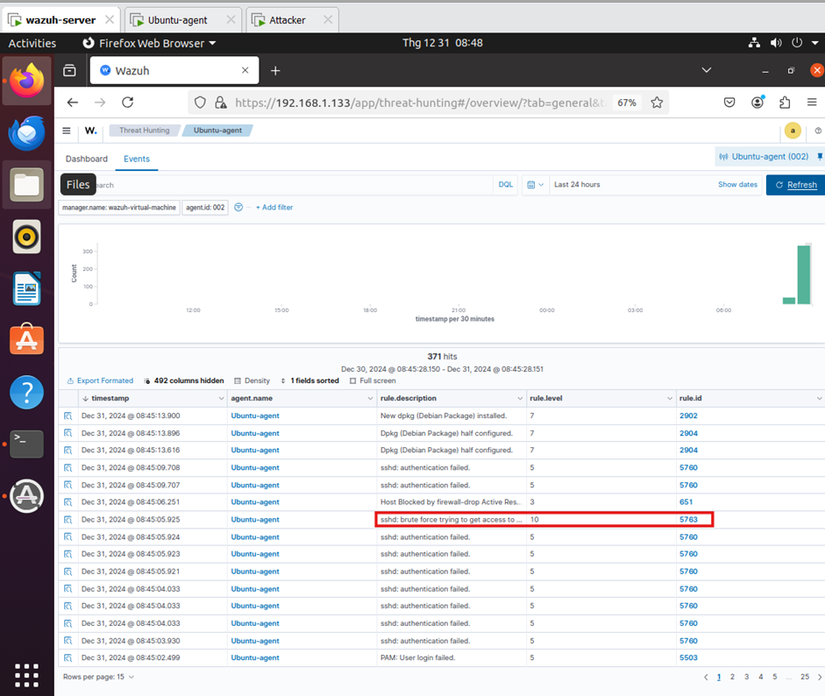Click the search query input field

(276, 185)
